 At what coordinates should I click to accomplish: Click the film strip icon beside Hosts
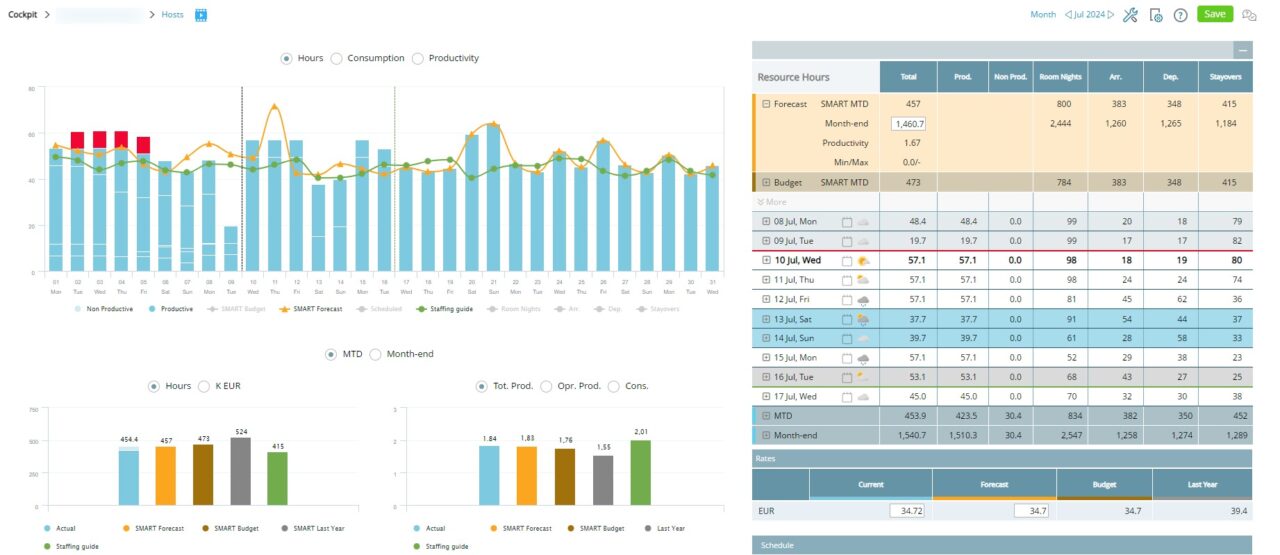click(201, 15)
